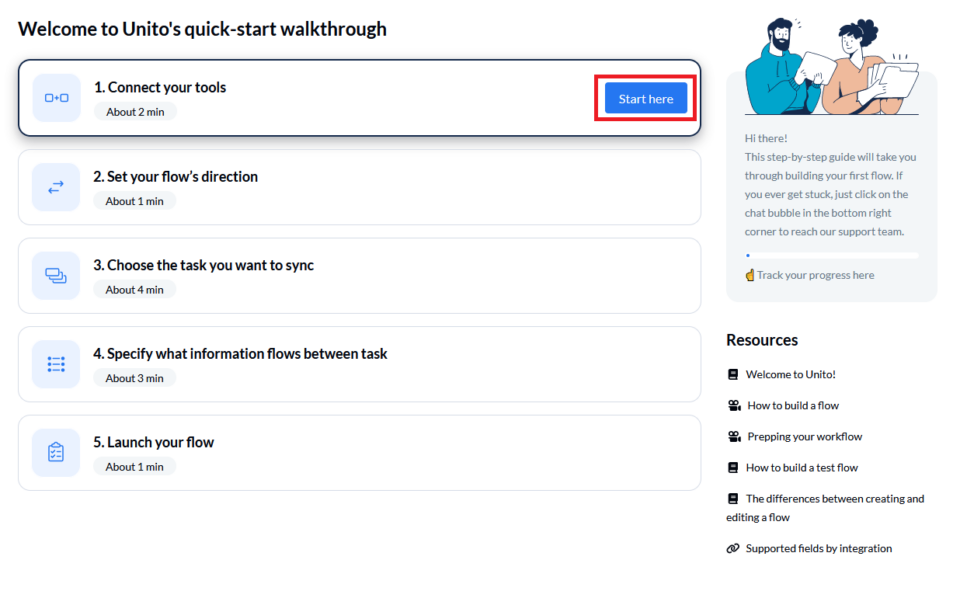Click the walkthrough progress bar
The image size is (960, 598).
coord(831,256)
